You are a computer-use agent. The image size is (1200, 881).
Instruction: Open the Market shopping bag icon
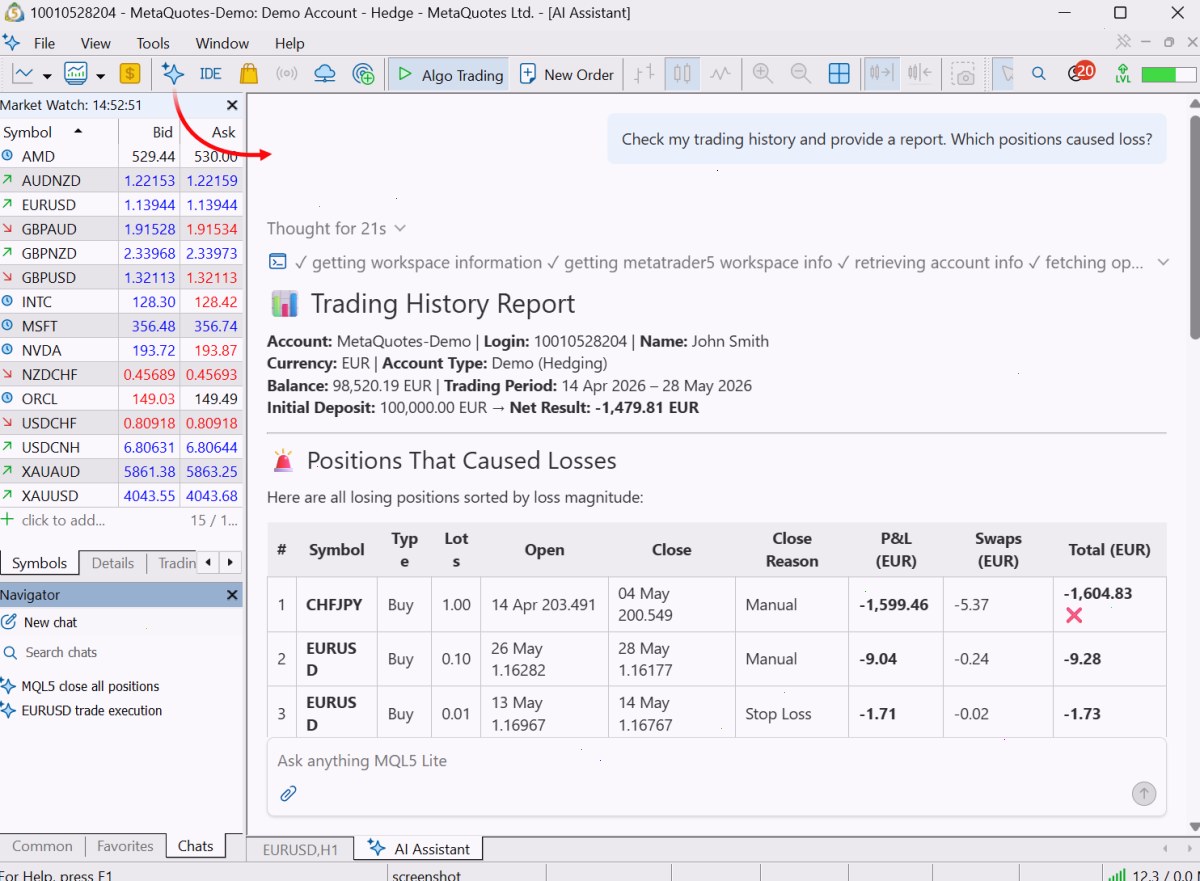[248, 74]
